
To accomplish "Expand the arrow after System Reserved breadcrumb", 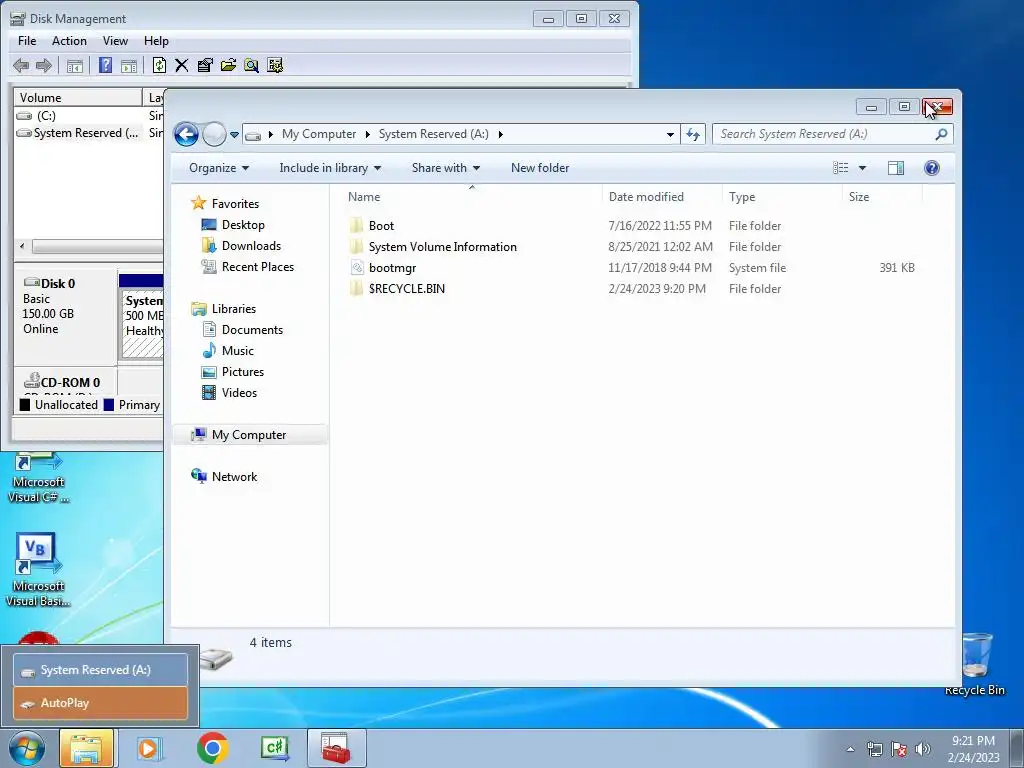I will [501, 135].
